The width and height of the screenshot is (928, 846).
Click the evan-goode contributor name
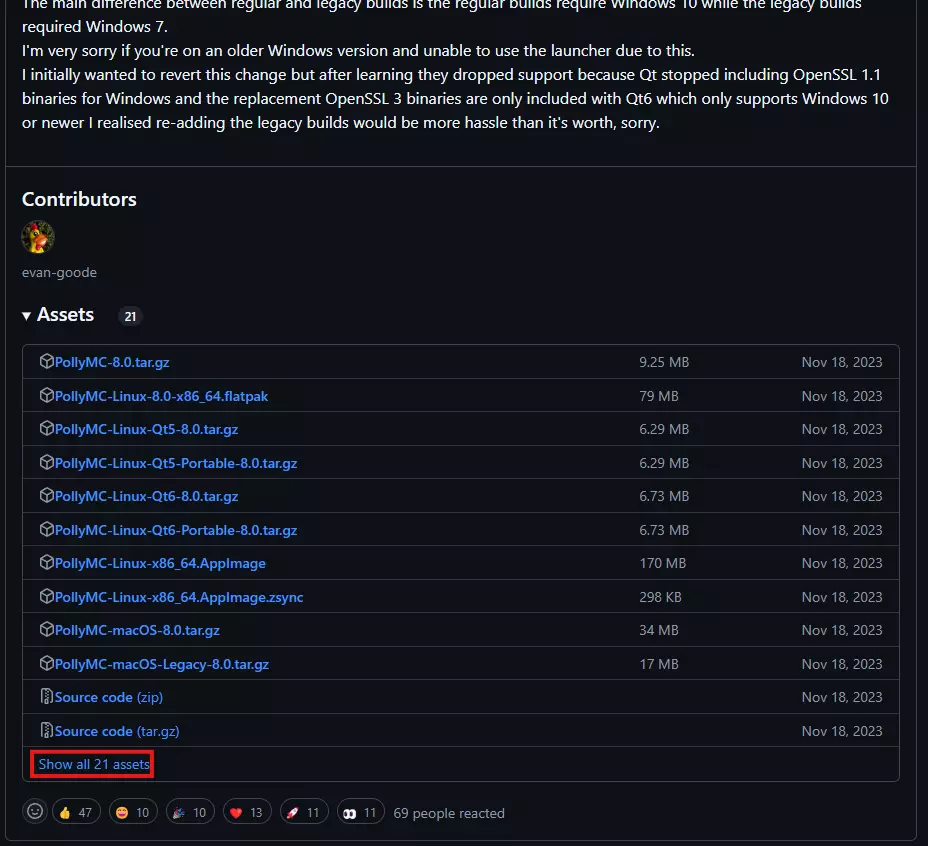[x=59, y=272]
